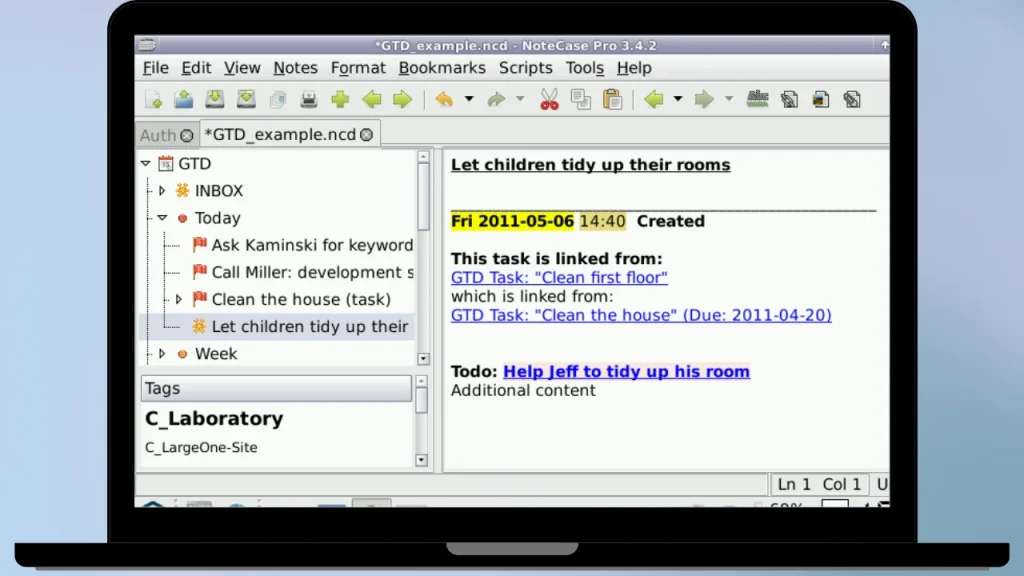Open the Redo history dropdown arrow
Image resolution: width=1024 pixels, height=576 pixels.
[520, 99]
